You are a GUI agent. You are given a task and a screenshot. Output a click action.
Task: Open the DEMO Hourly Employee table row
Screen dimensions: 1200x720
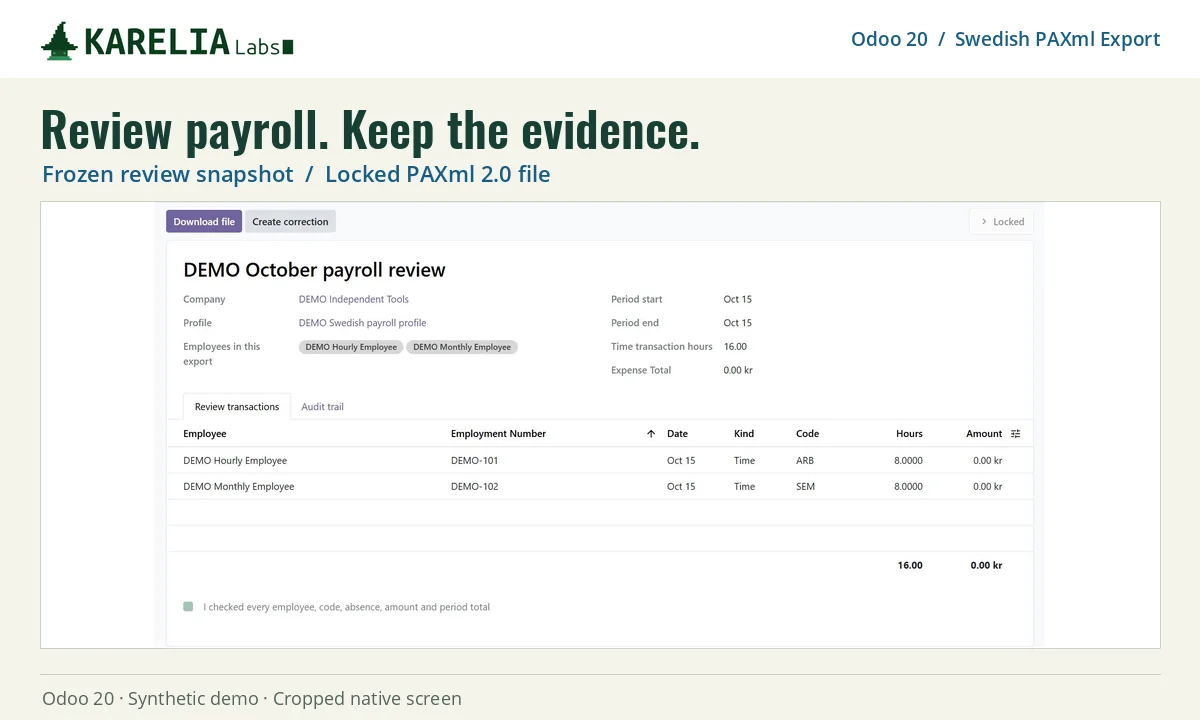[x=600, y=461]
